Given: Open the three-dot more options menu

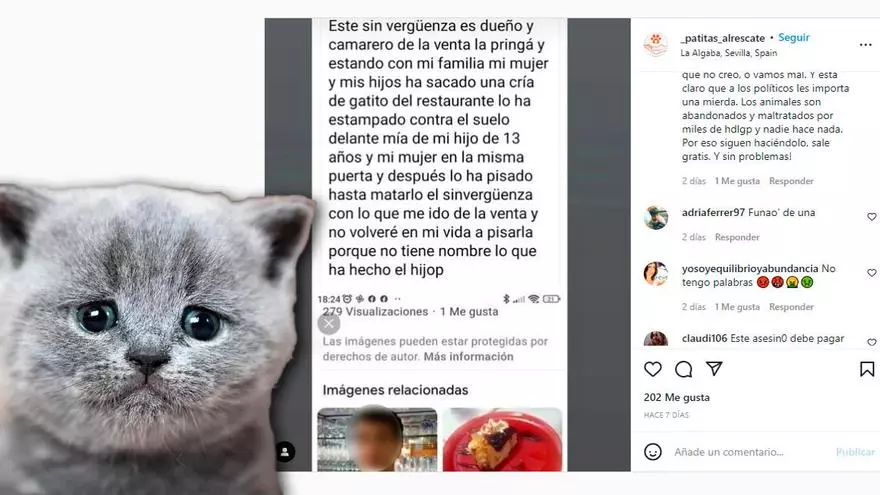Looking at the screenshot, I should tap(865, 45).
